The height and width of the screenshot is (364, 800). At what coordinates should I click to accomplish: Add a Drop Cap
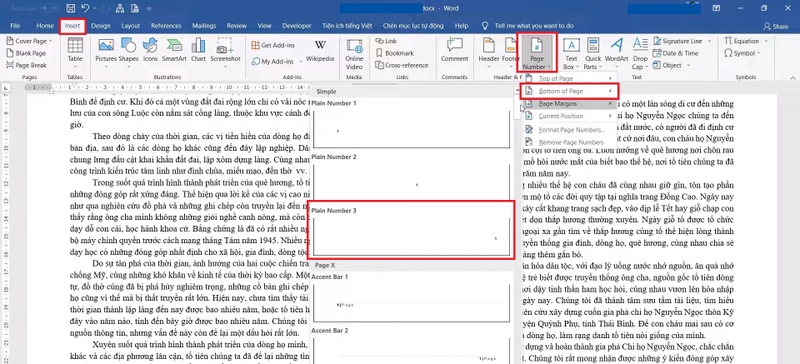pyautogui.click(x=640, y=54)
